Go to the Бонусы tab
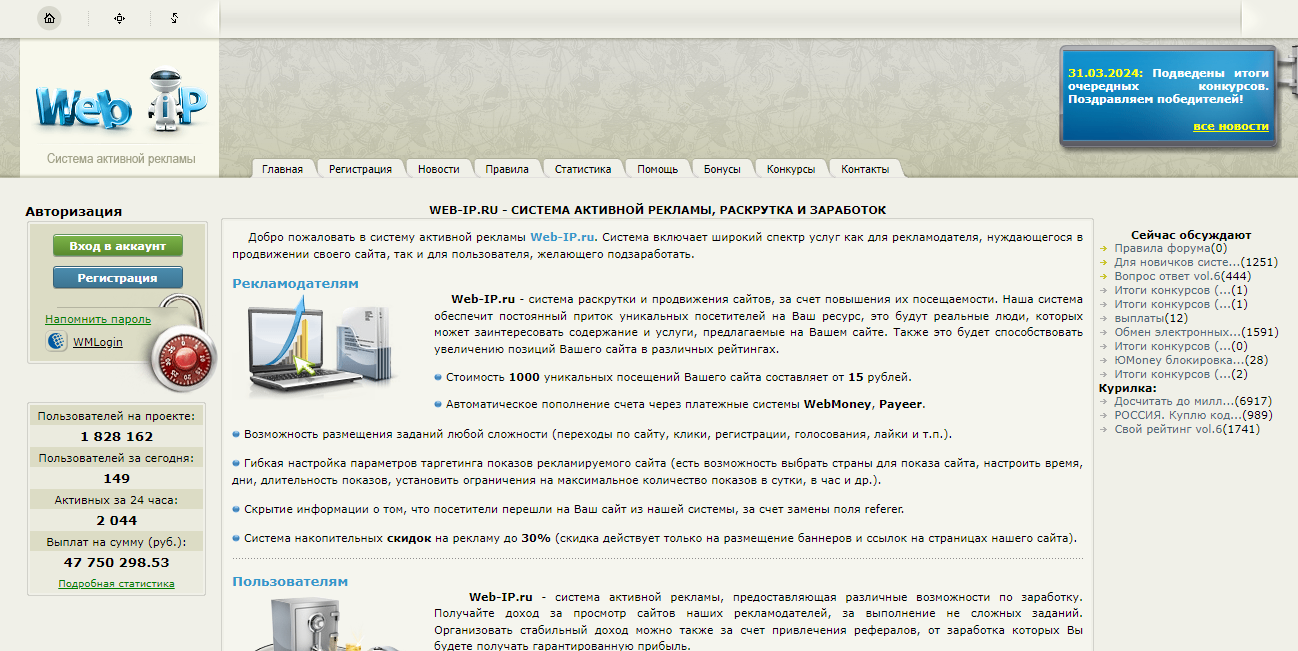The height and width of the screenshot is (651, 1298). tap(722, 169)
